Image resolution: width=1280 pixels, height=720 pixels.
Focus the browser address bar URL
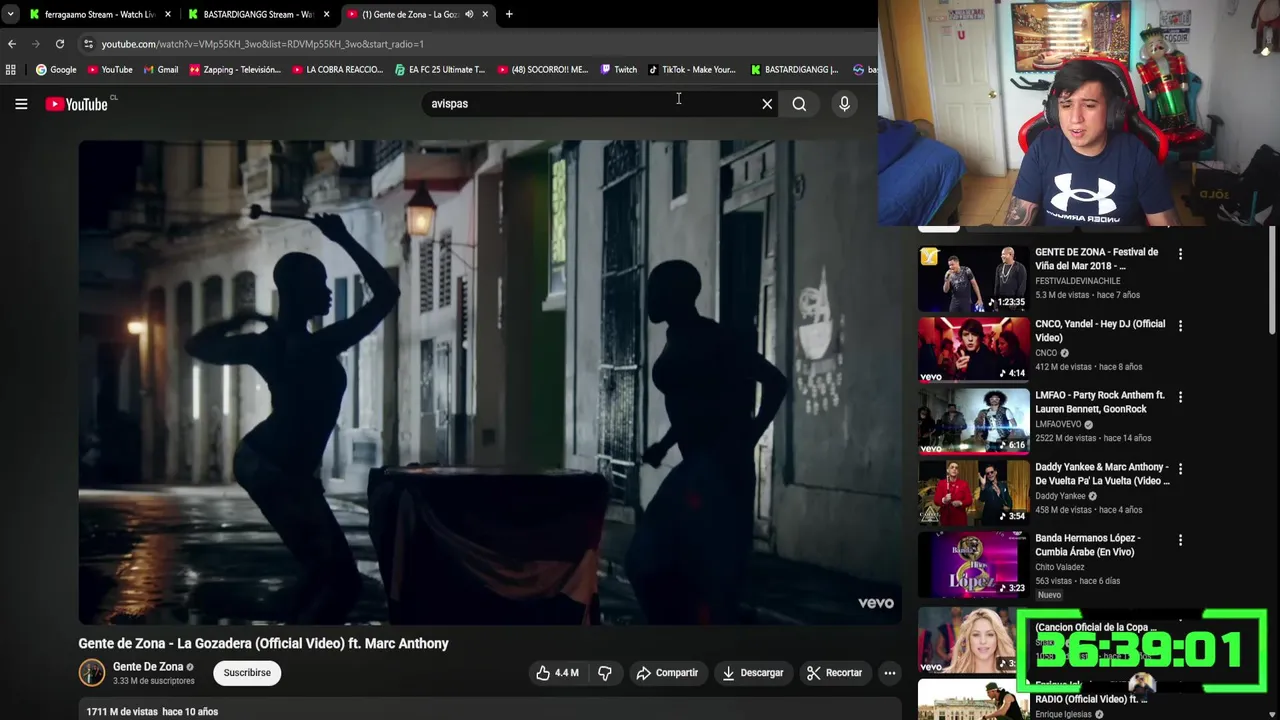point(262,44)
